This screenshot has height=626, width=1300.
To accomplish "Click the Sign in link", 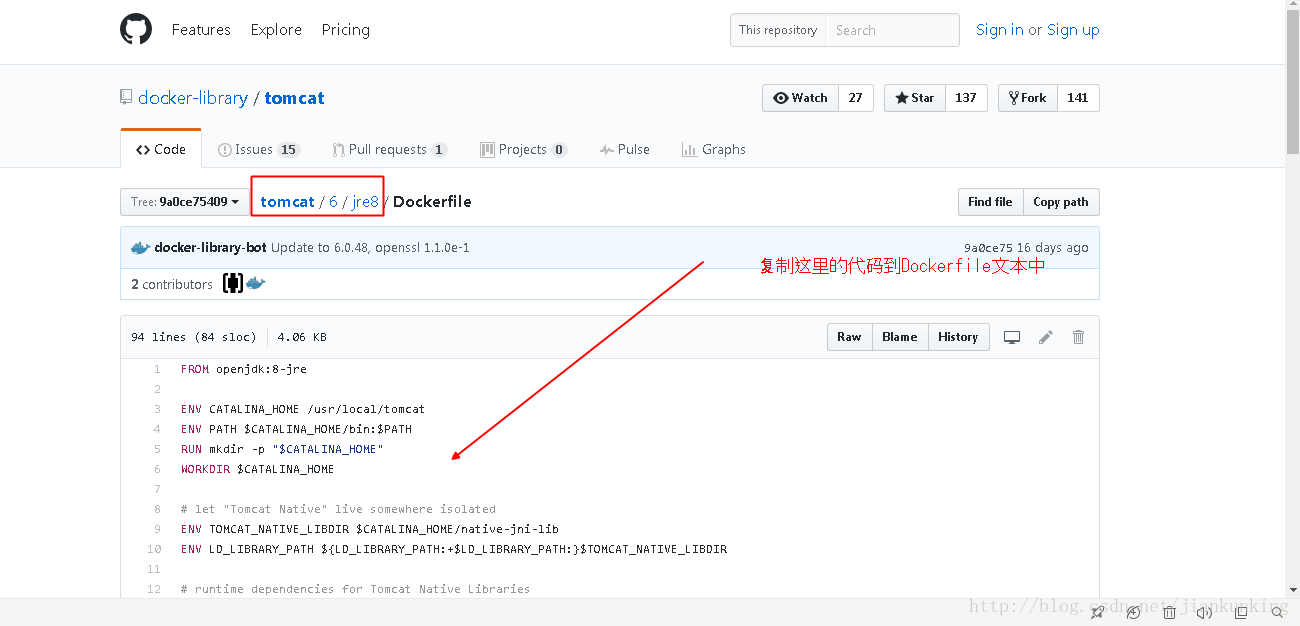I will 1000,30.
